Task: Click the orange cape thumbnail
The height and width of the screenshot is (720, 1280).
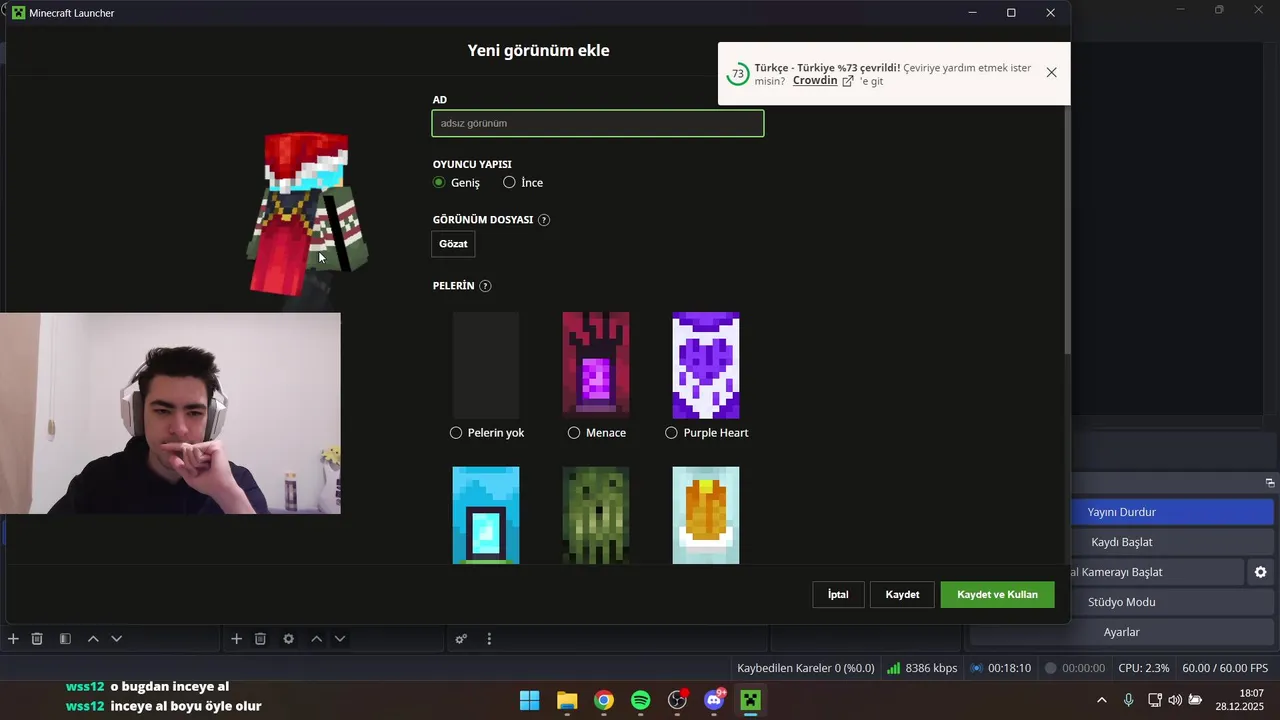Action: pos(706,515)
